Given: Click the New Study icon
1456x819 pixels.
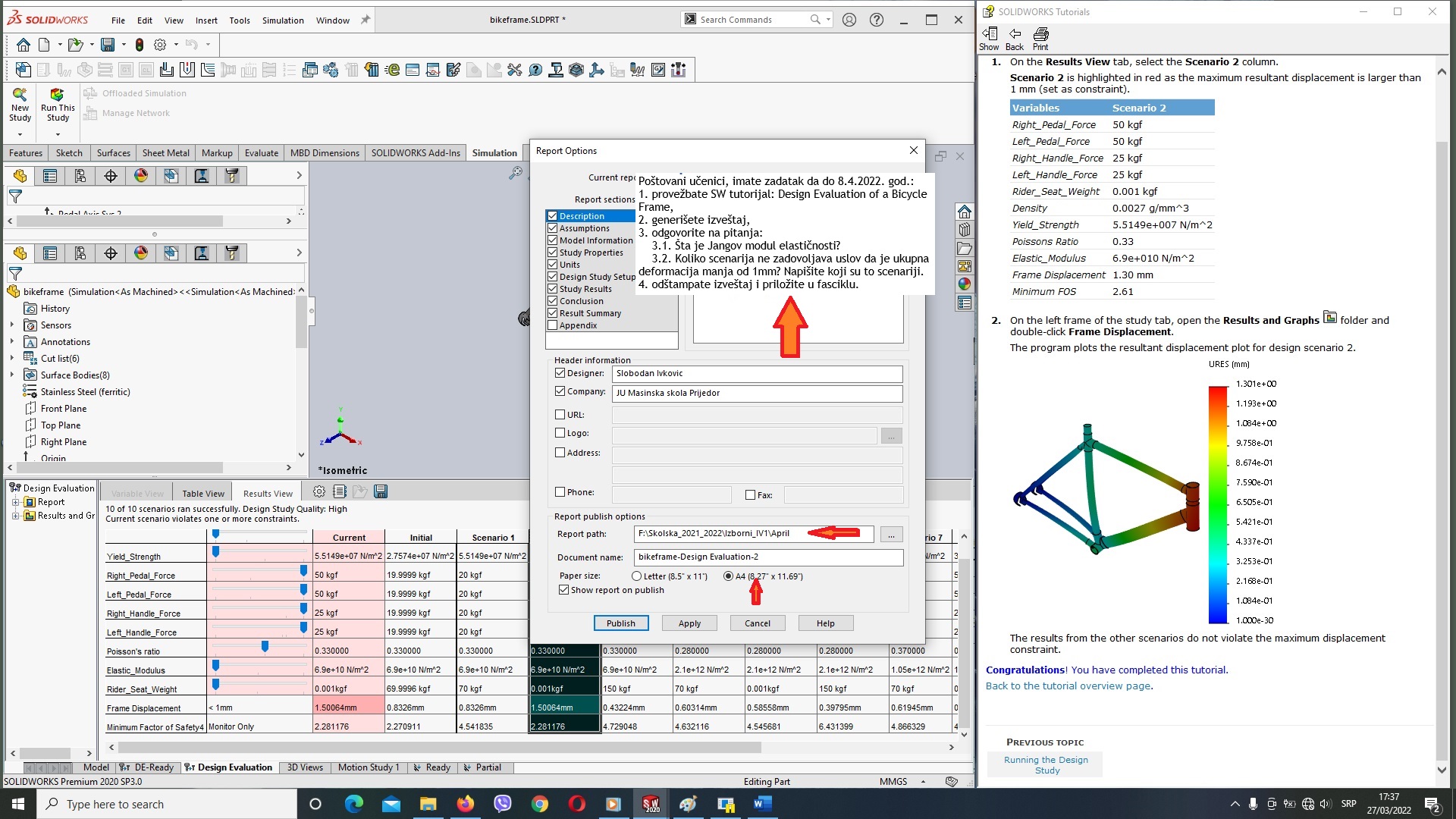Looking at the screenshot, I should pos(20,95).
